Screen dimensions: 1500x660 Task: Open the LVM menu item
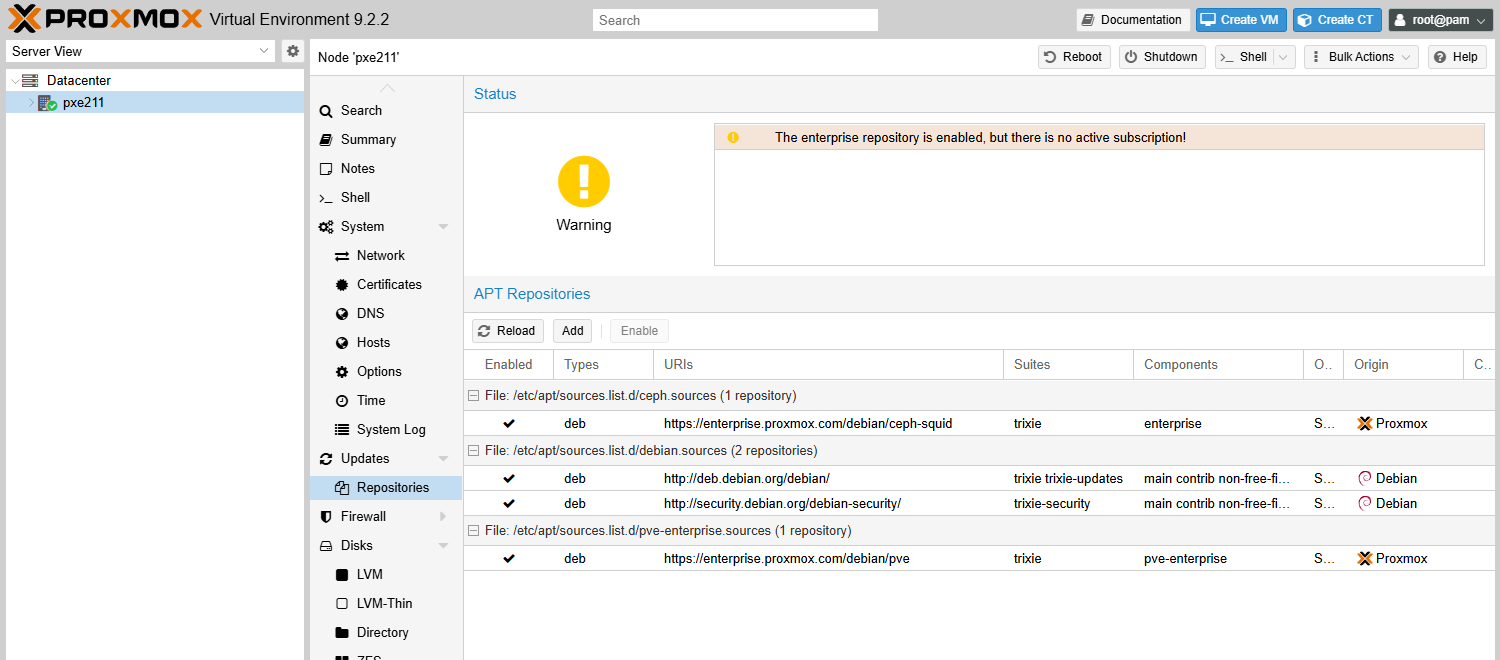pos(386,575)
